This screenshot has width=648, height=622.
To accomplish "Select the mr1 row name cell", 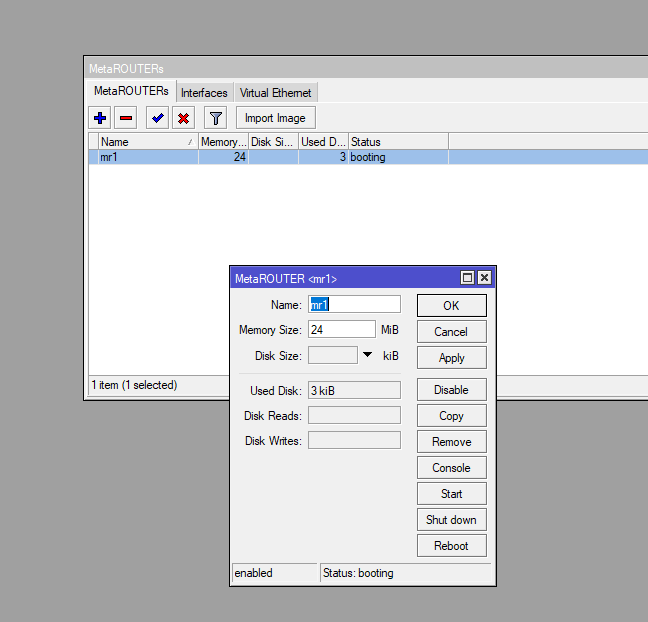I will click(148, 157).
